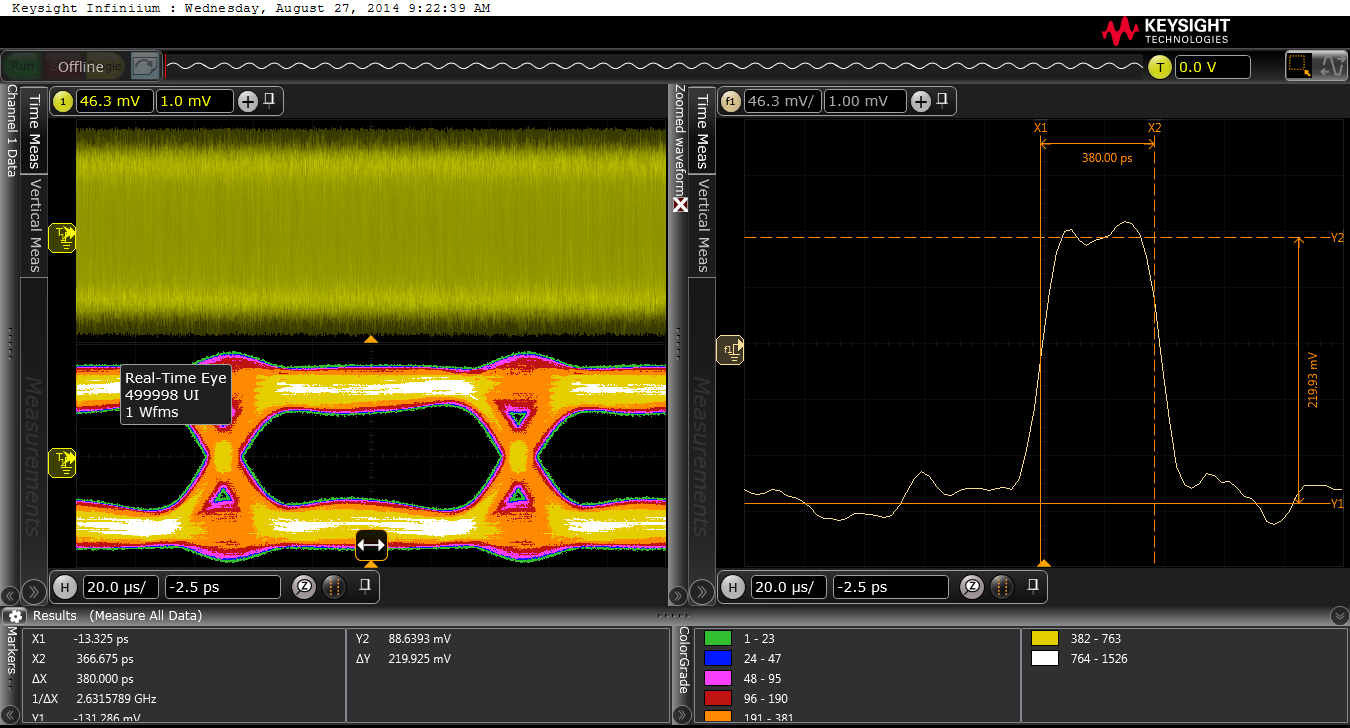Expand the right horizontal toolbar double arrow
1350x728 pixels.
coord(702,592)
